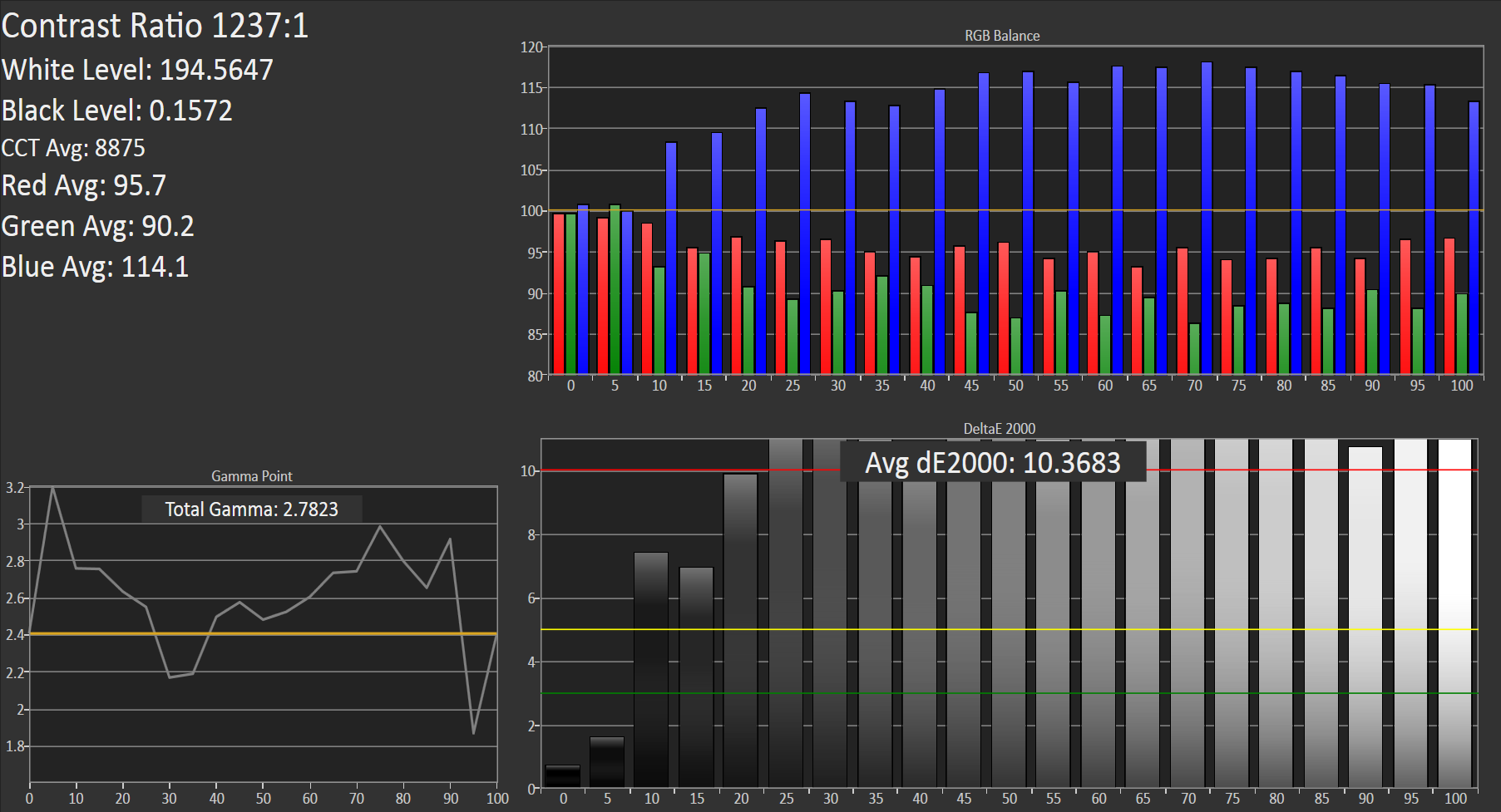Select the Black Level: 0.1572 reading
The height and width of the screenshot is (812, 1501).
pos(117,111)
